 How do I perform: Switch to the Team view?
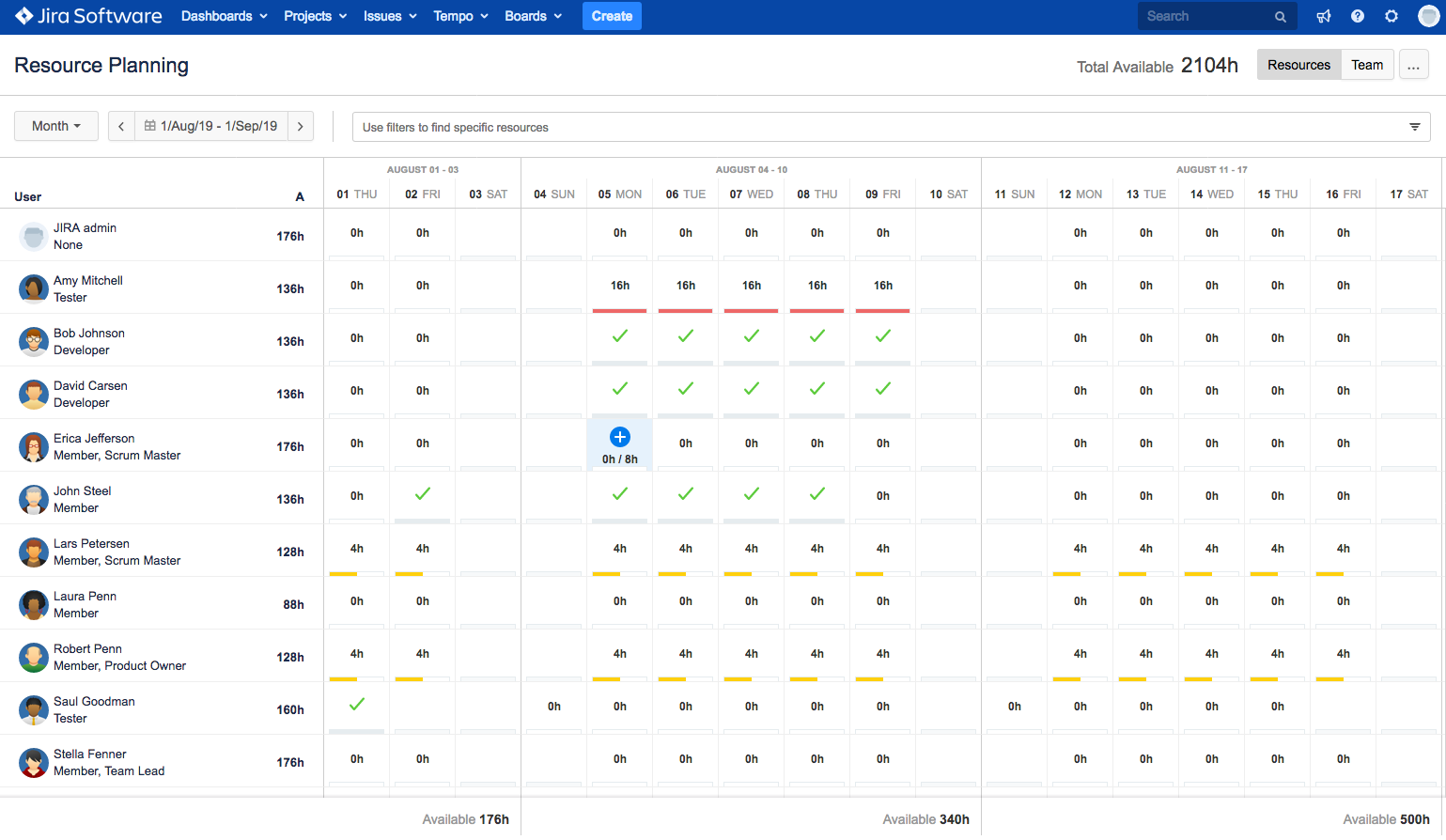click(x=1367, y=64)
